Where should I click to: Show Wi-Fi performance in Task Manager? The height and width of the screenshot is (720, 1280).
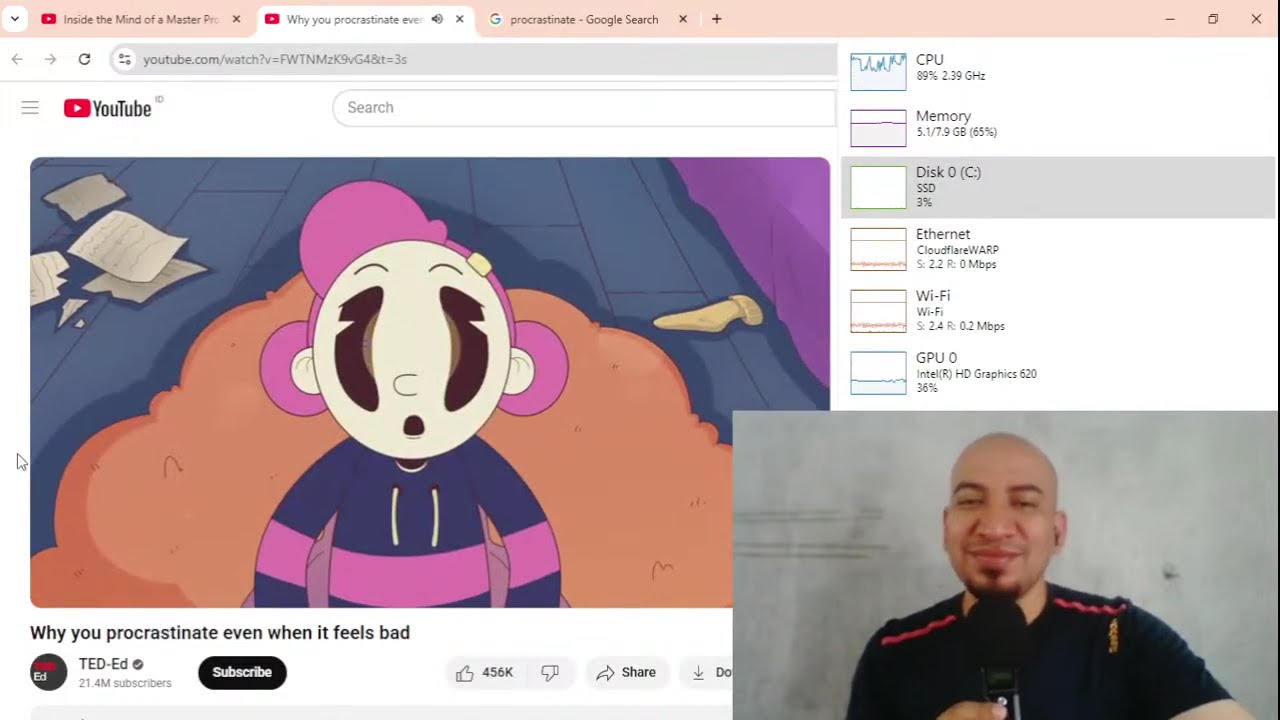(x=1058, y=311)
